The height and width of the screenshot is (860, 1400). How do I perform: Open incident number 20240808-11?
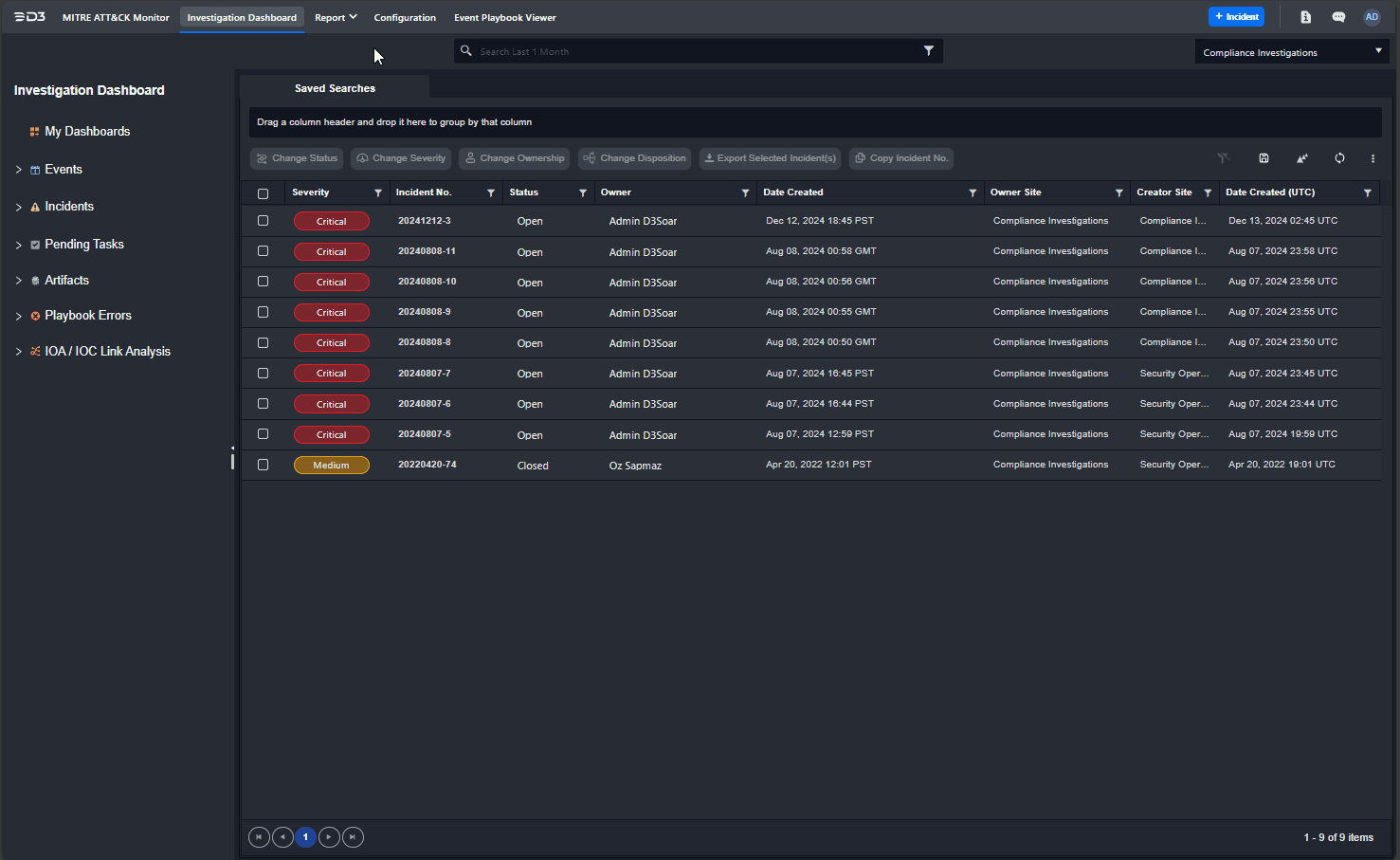coord(427,251)
